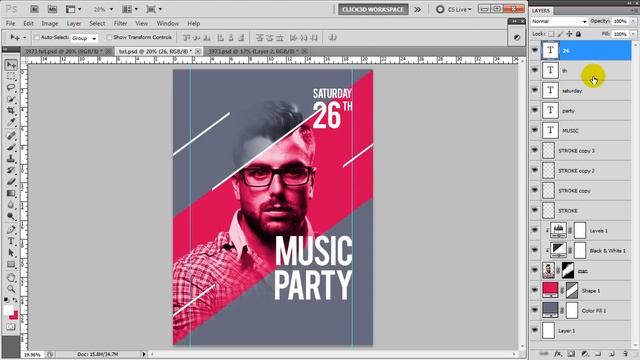Switch to 1973.psd document tab
Viewport: 640px width, 360px height.
tap(256, 51)
